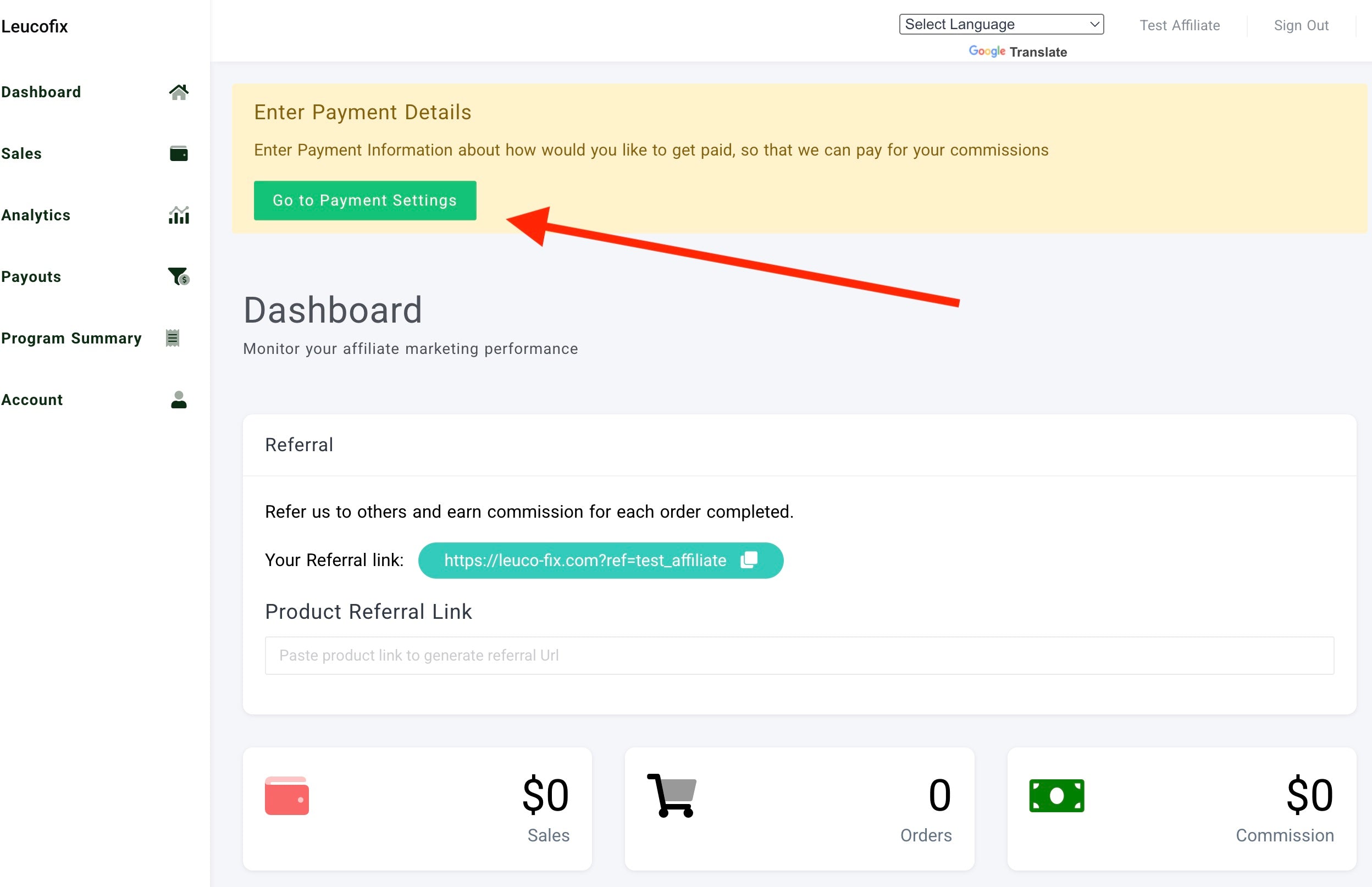Go to the Payouts menu item
The height and width of the screenshot is (887, 1372).
[31, 277]
